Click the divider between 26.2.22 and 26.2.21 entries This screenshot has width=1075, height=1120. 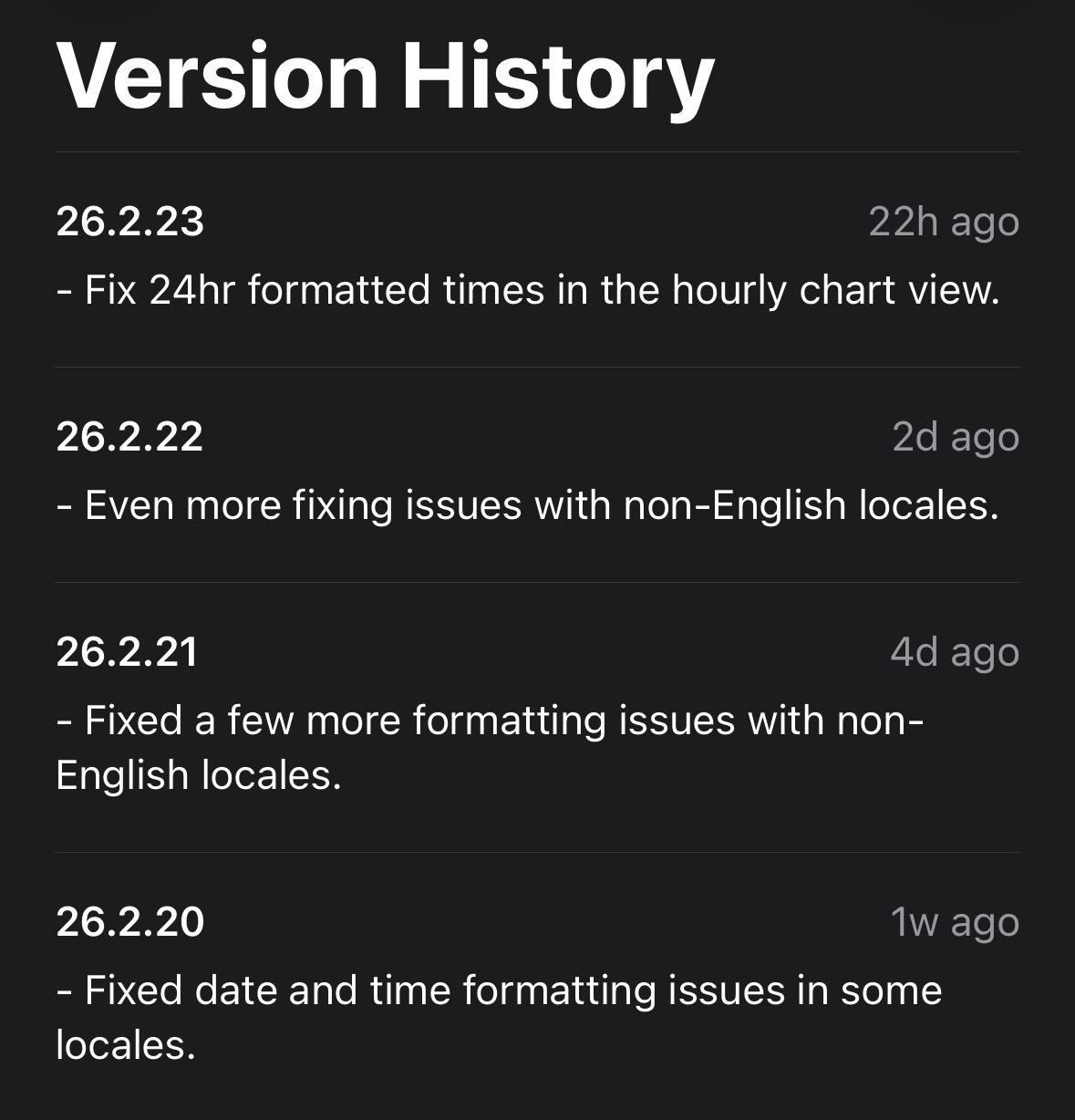(x=537, y=583)
